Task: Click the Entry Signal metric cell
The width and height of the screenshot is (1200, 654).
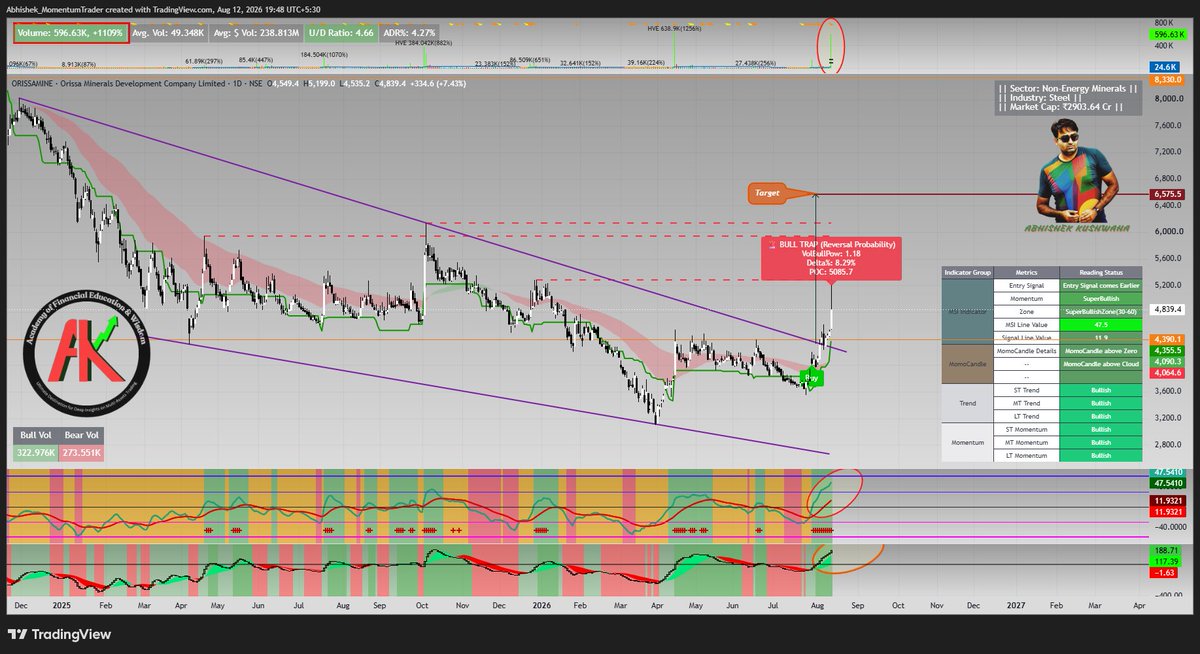Action: pos(1024,285)
